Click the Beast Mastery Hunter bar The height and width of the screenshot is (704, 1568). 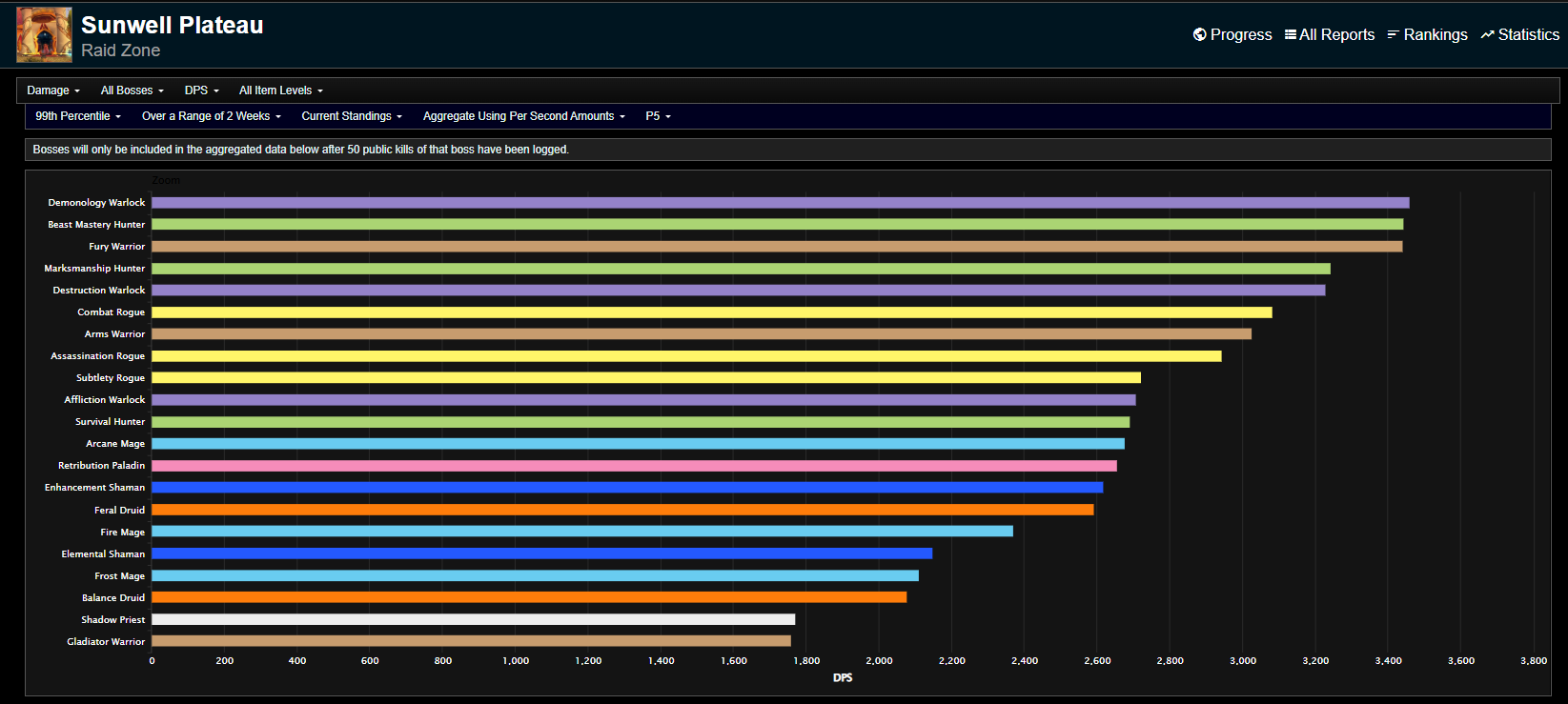[x=777, y=225]
